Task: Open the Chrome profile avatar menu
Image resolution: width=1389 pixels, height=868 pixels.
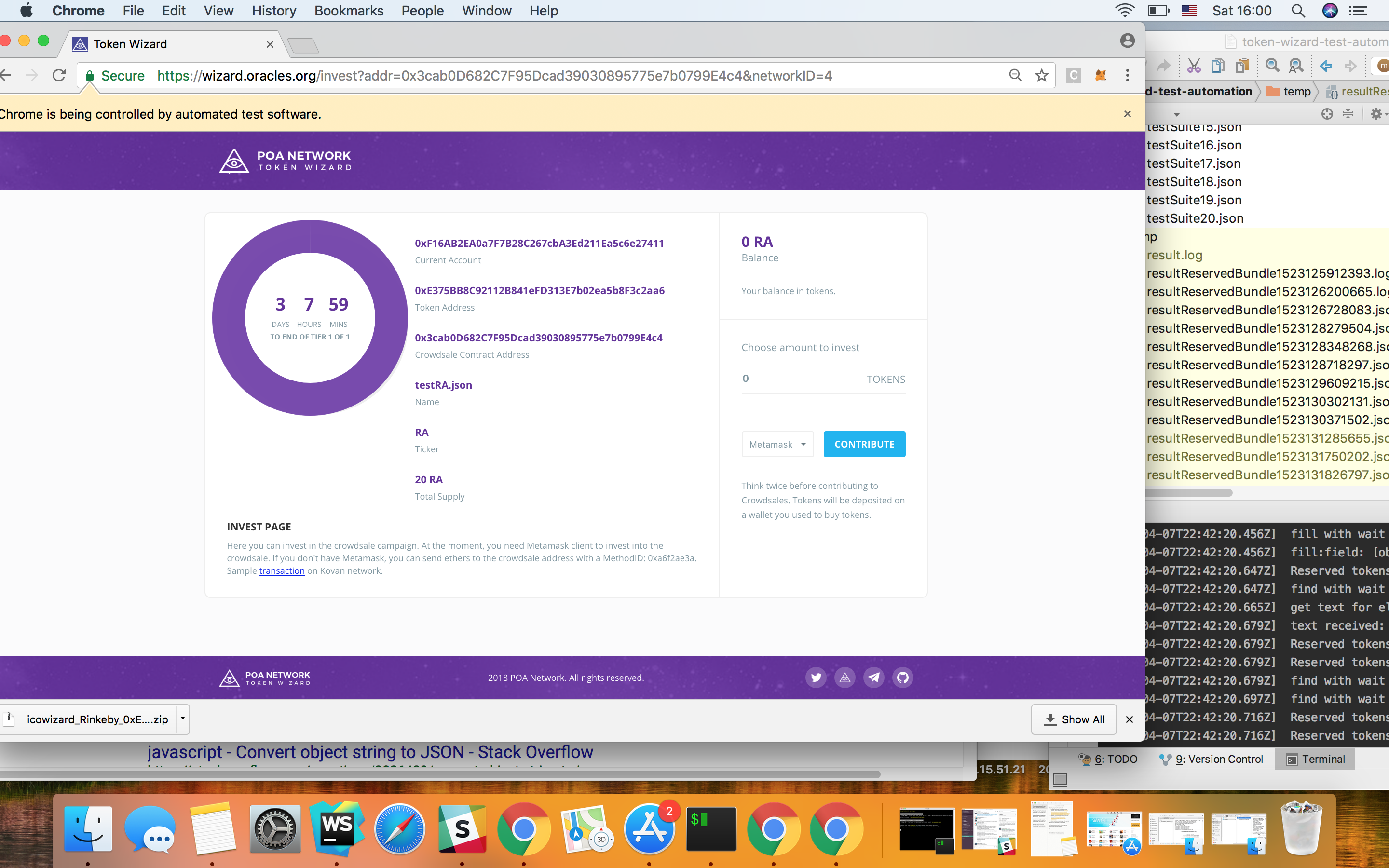Action: pos(1127,41)
